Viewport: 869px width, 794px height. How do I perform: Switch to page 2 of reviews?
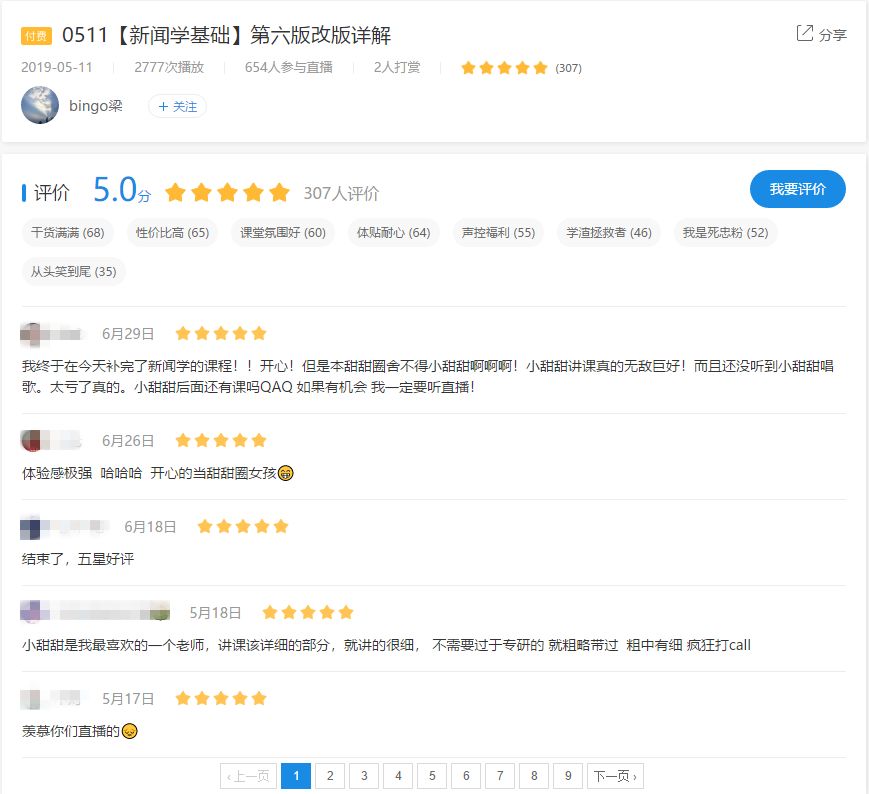[330, 775]
